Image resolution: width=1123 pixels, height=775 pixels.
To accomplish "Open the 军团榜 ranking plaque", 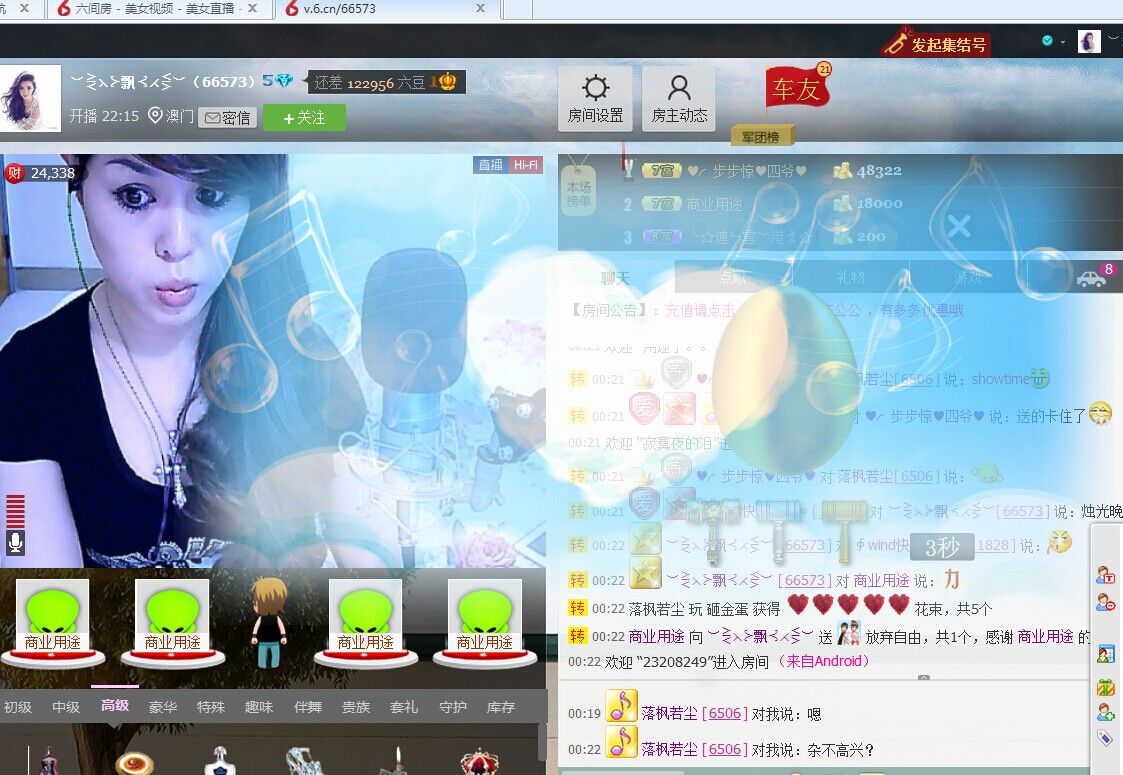I will pyautogui.click(x=761, y=136).
